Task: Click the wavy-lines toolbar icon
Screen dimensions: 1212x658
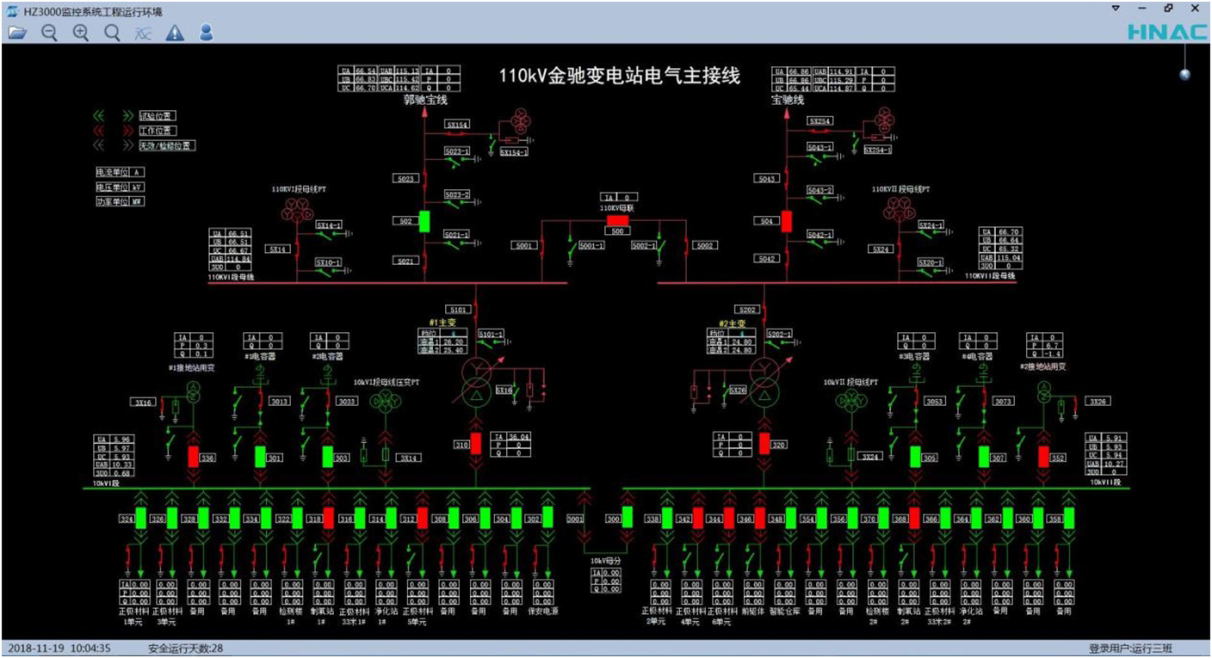Action: (143, 33)
